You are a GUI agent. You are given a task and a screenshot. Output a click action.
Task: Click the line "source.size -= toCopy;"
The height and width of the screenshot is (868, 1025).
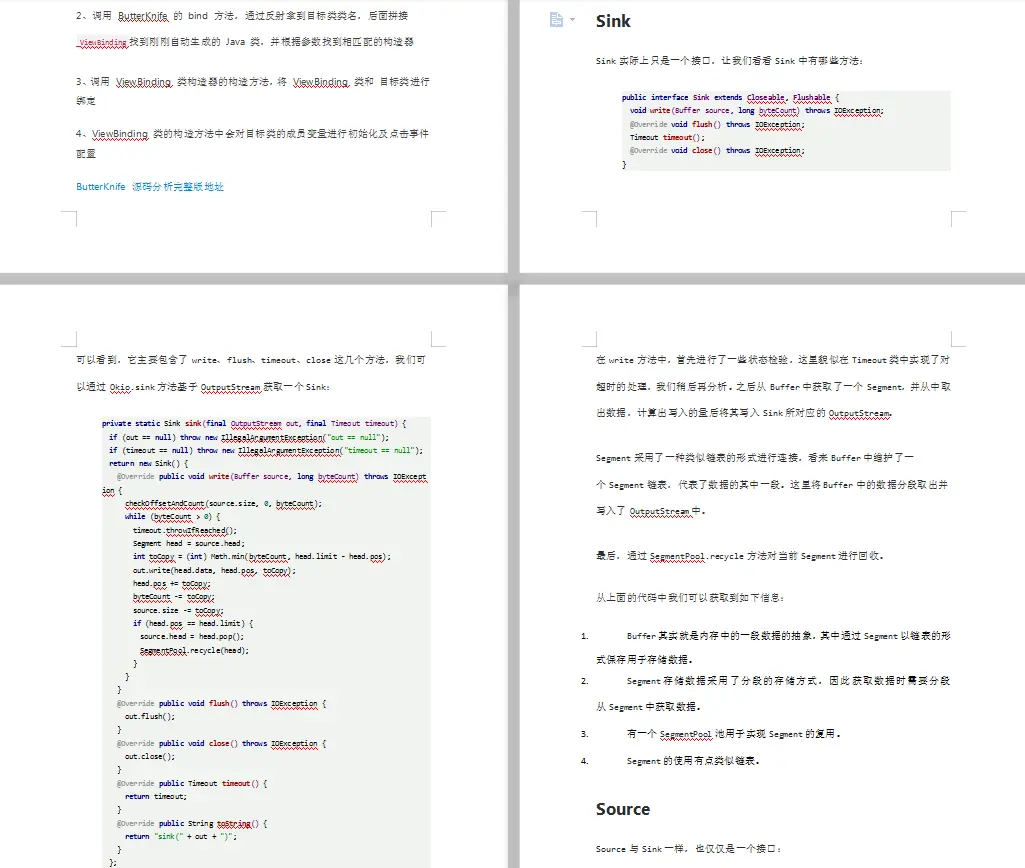178,610
